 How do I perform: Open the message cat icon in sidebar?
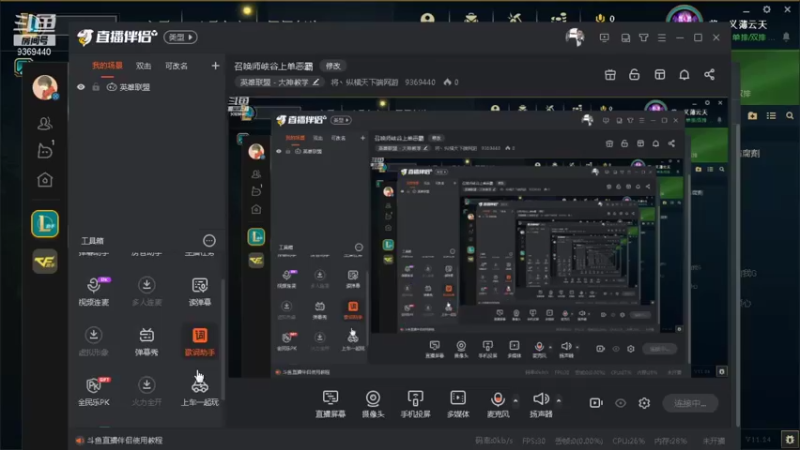tap(45, 151)
